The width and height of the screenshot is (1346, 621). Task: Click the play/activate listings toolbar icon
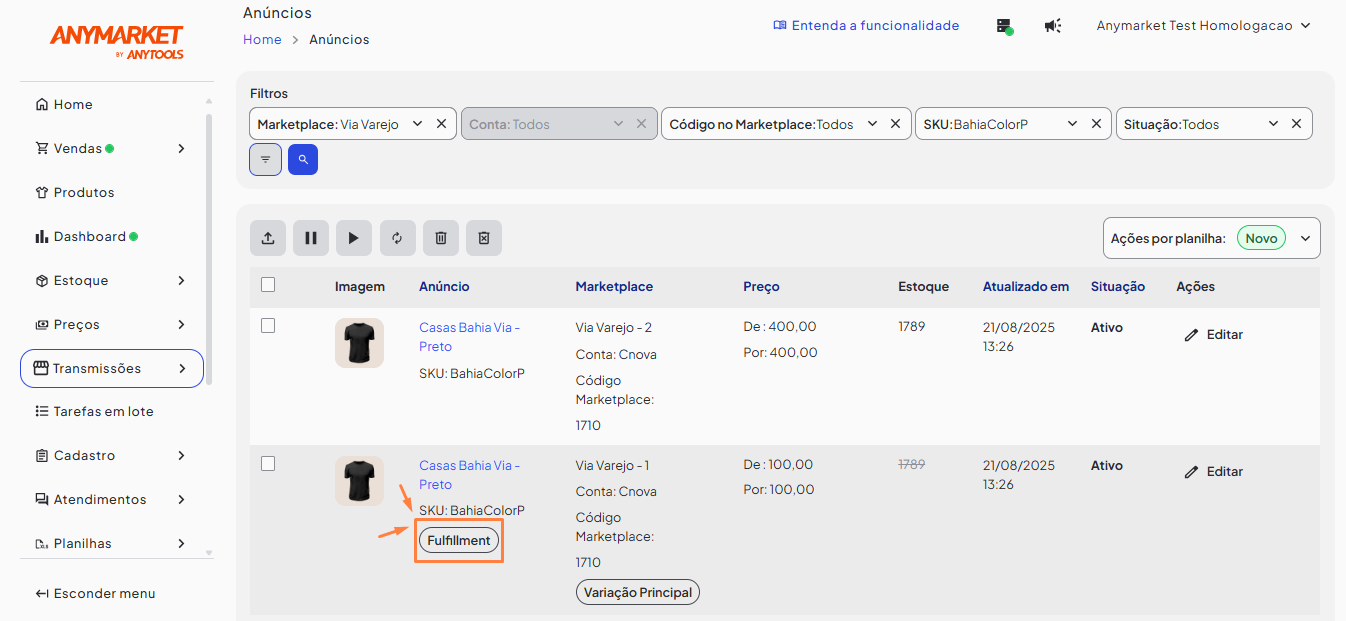tap(354, 238)
